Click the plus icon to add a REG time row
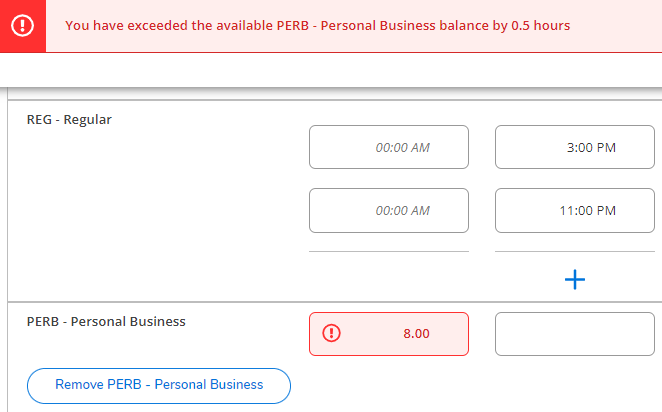Viewport: 662px width, 412px height. point(575,280)
